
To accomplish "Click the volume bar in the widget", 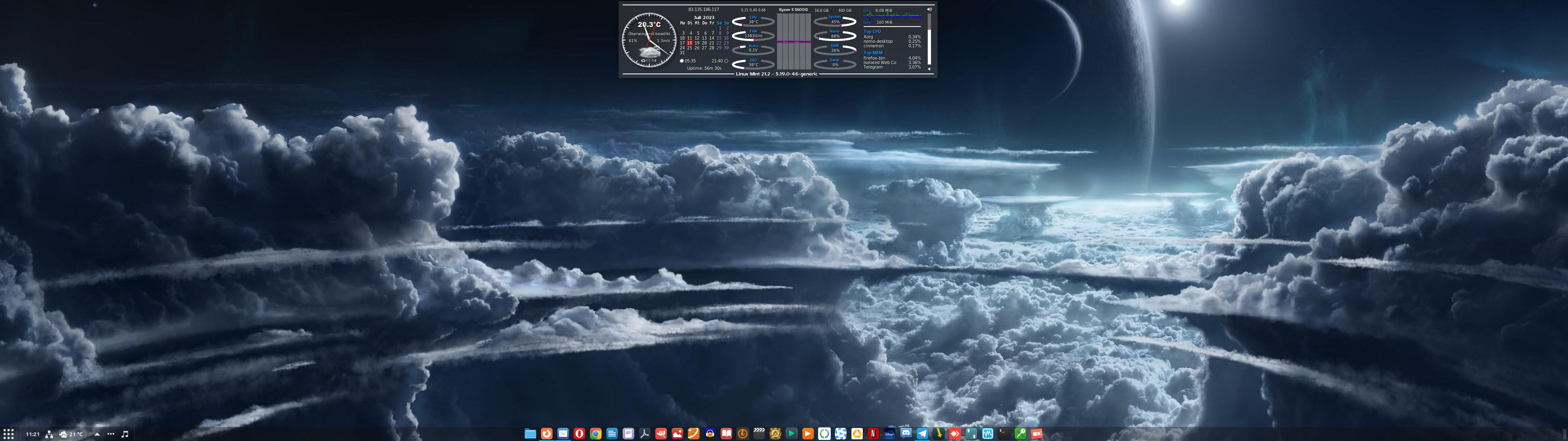I will [929, 40].
